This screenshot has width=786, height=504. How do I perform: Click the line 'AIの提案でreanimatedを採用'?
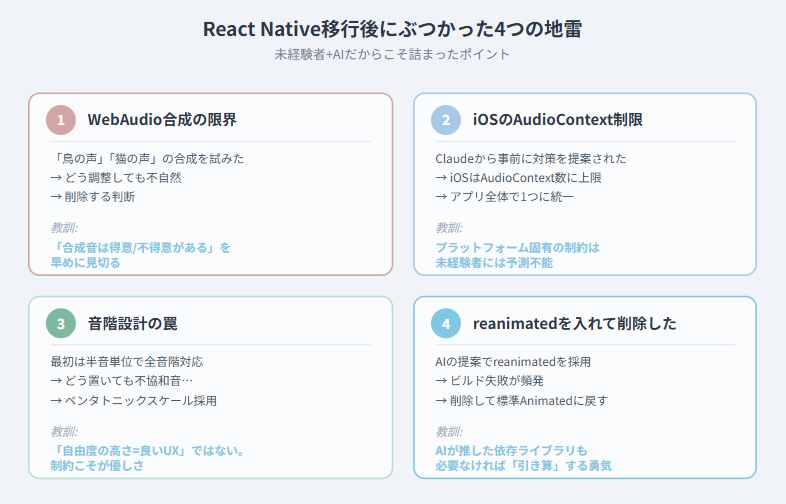(513, 362)
